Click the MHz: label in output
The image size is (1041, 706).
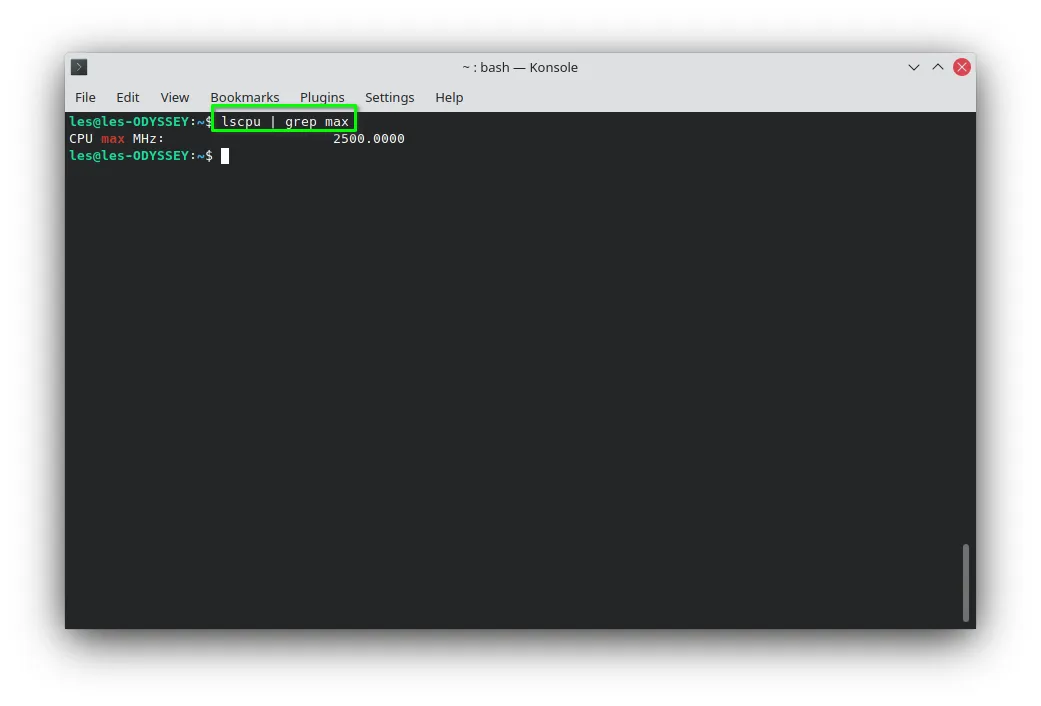point(148,139)
